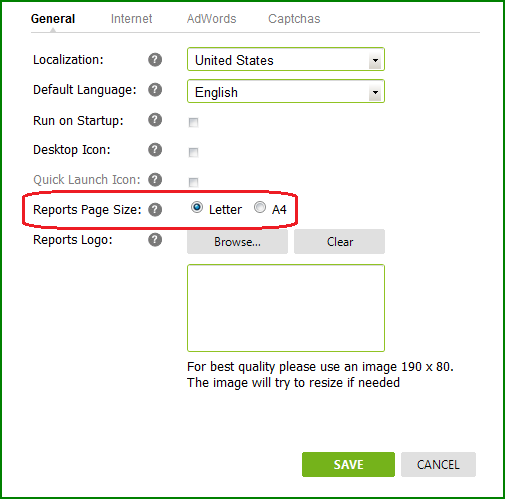Open the Default Language dropdown showing English

click(286, 91)
